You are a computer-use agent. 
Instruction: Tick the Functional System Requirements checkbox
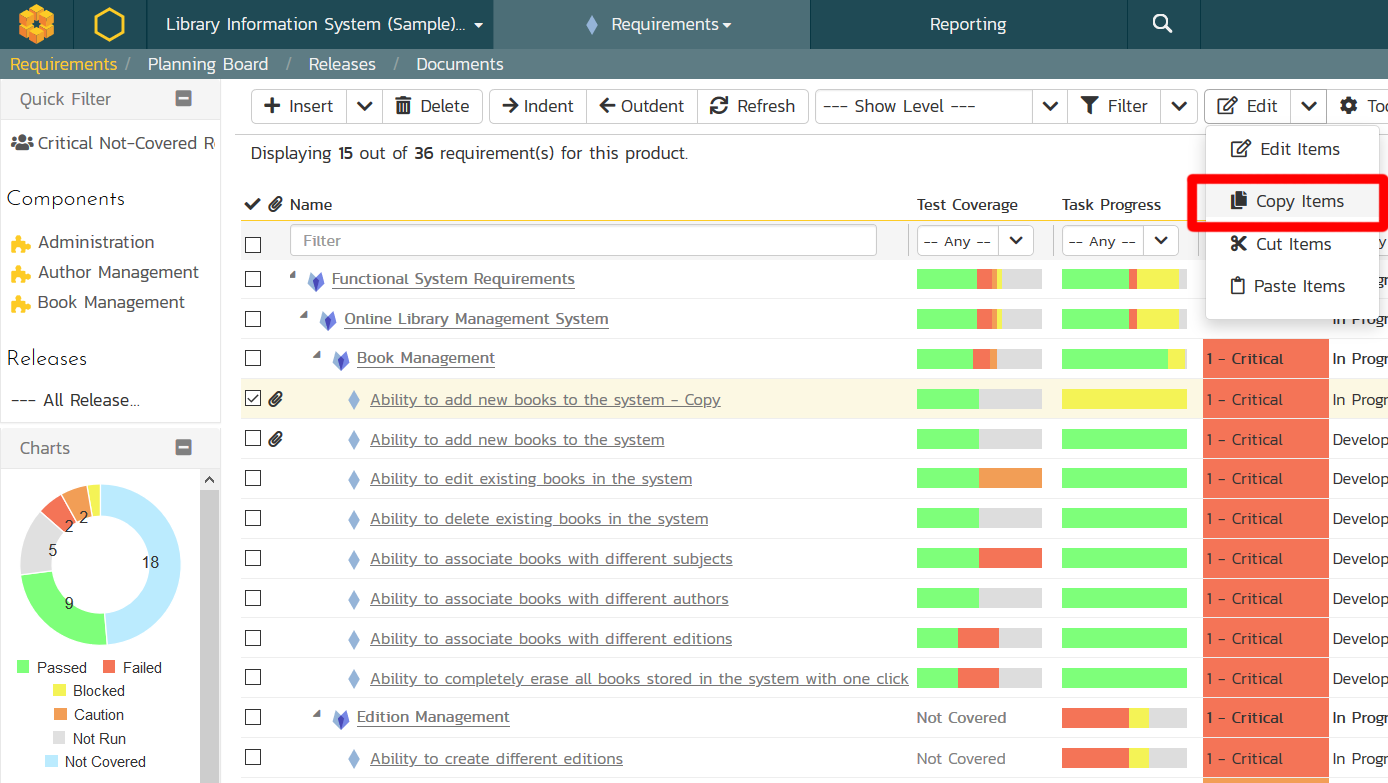pyautogui.click(x=253, y=279)
